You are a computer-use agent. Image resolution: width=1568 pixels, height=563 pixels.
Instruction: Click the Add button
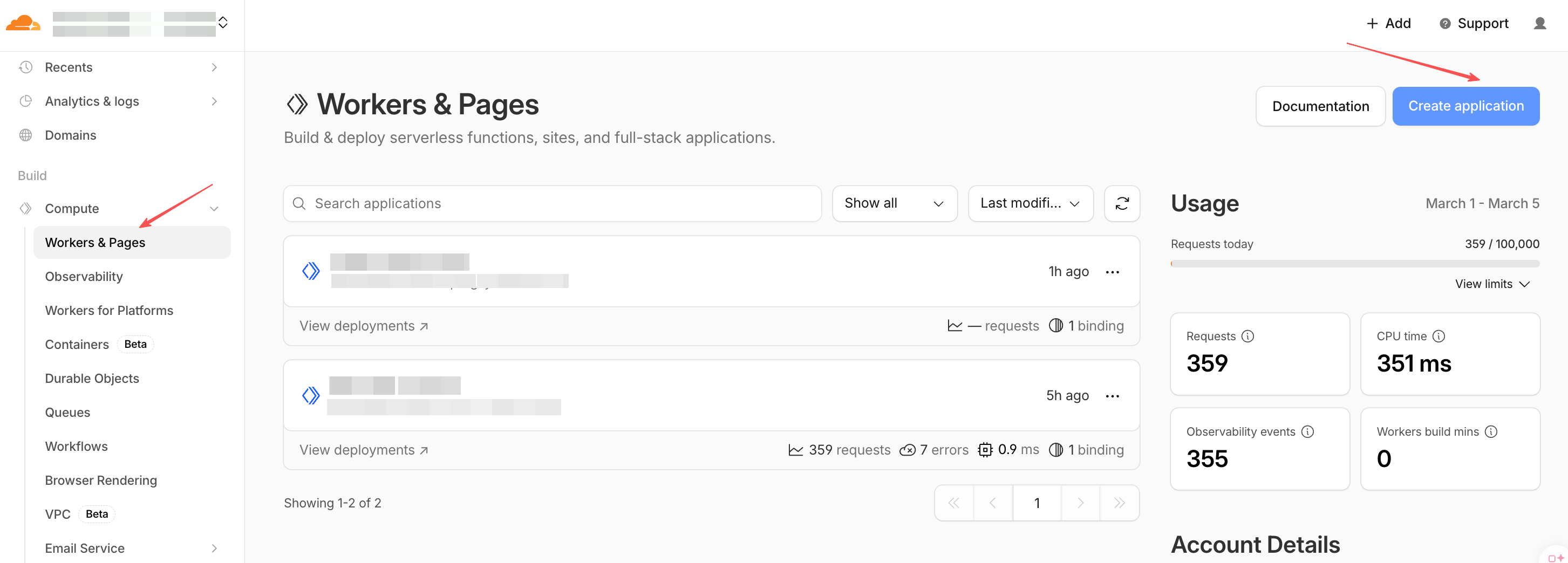click(x=1388, y=23)
